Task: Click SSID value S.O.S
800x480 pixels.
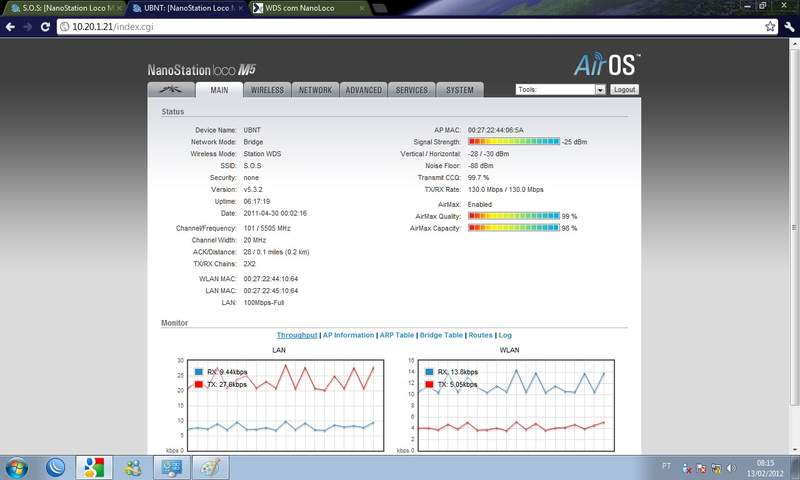Action: coord(252,166)
